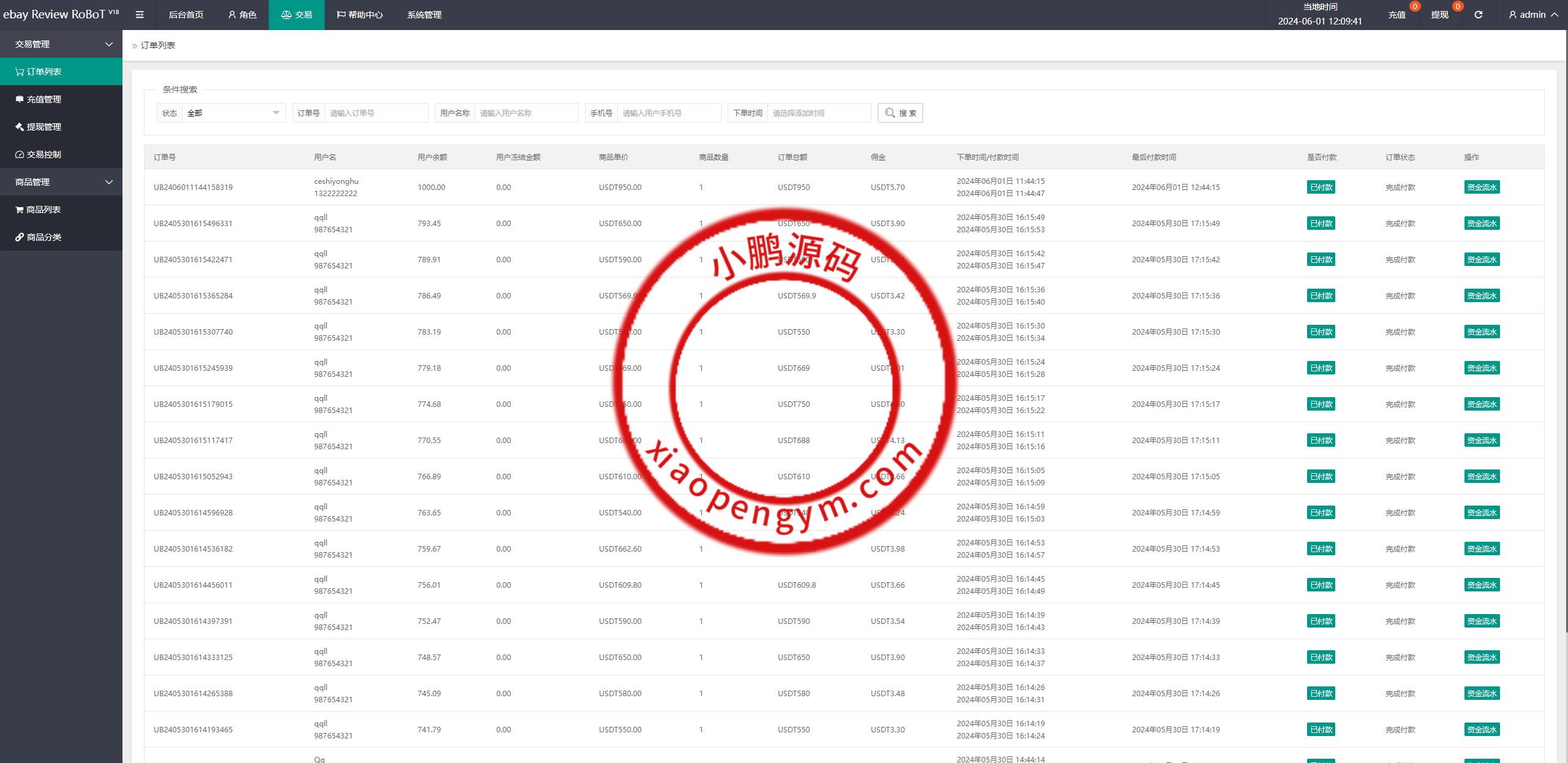Screen dimensions: 1568x763
Task: Open 订单列表 cart icon in sidebar
Action: pos(20,72)
